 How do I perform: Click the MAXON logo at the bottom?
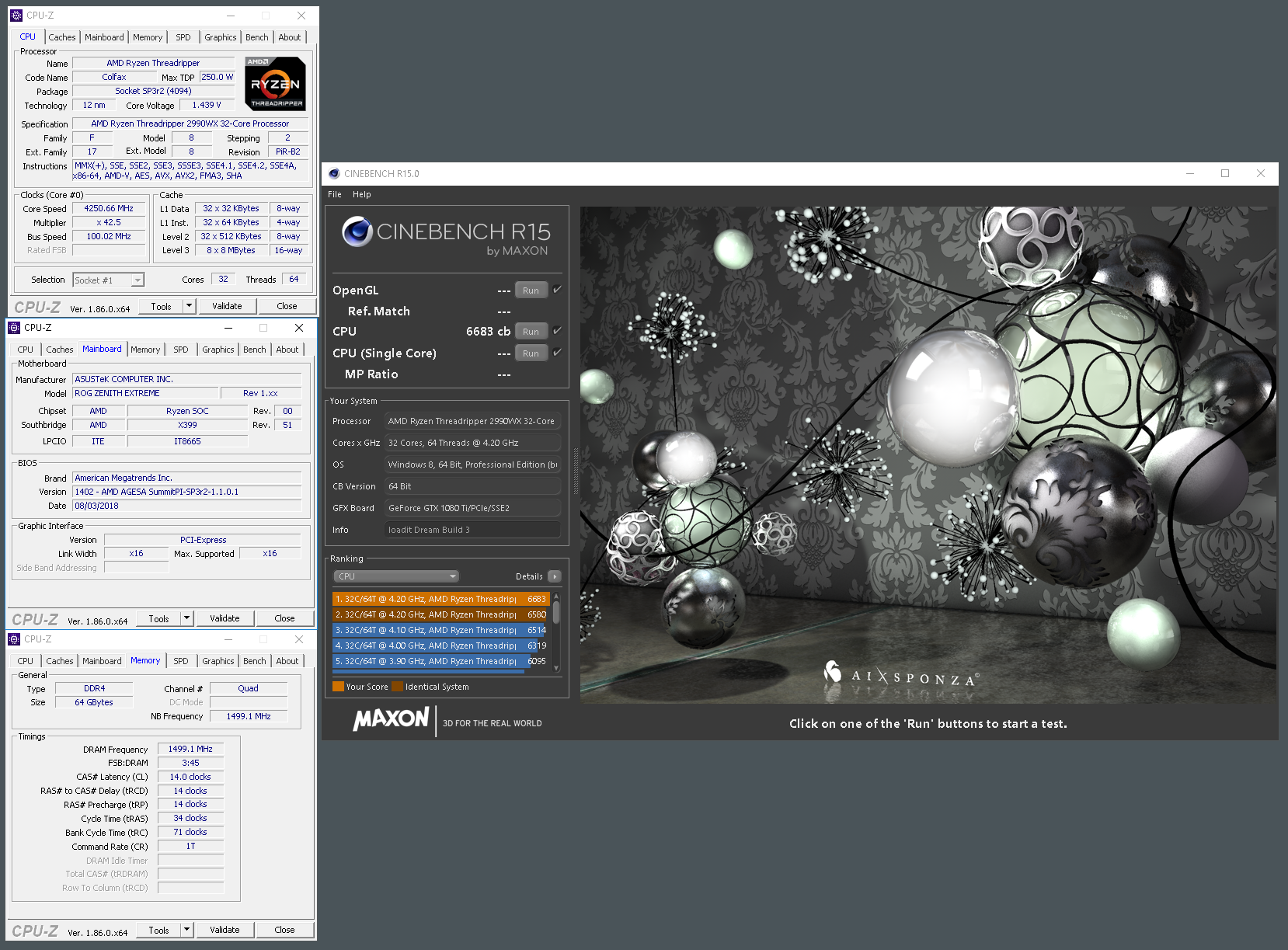click(x=391, y=719)
